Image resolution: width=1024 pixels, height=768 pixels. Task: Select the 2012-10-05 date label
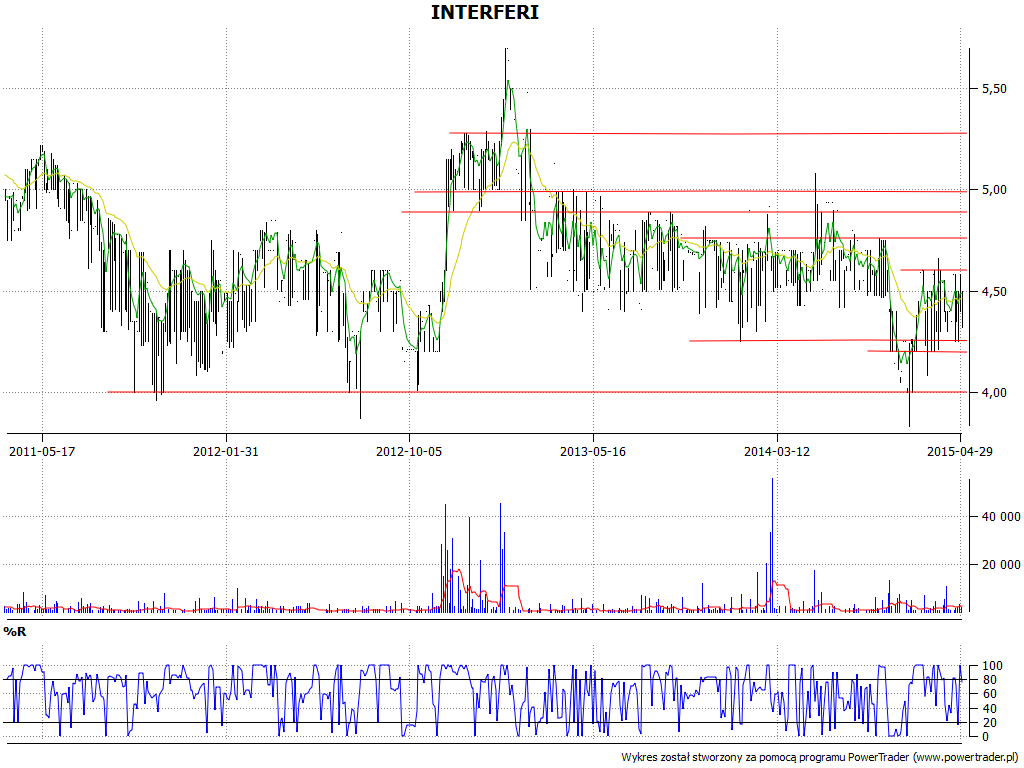[409, 451]
